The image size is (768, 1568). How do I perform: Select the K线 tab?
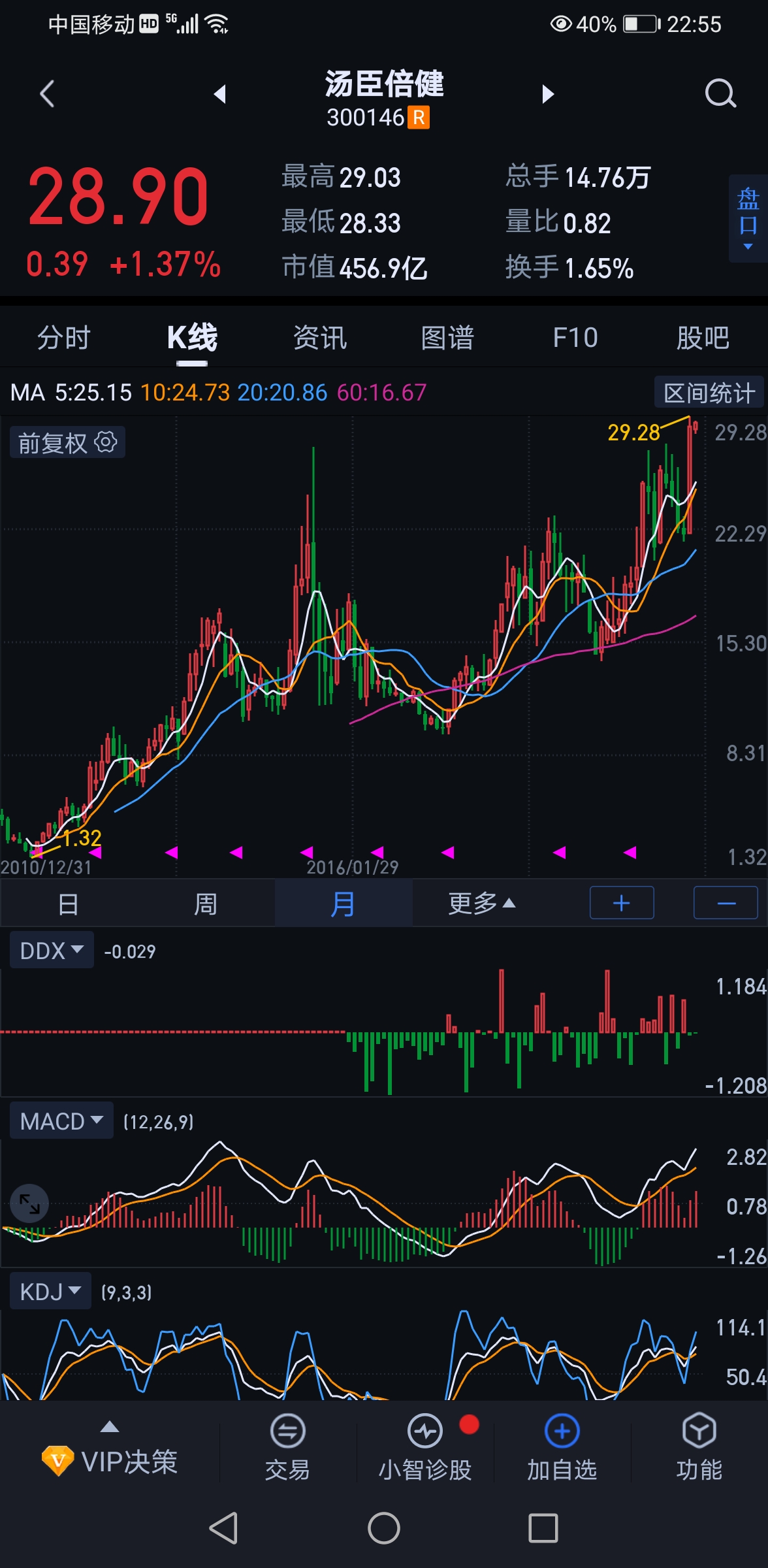click(x=192, y=338)
